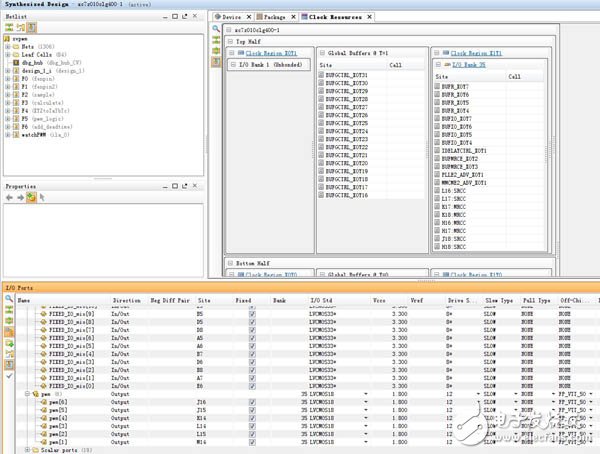
Task: Switch to the Package tab
Action: click(272, 17)
